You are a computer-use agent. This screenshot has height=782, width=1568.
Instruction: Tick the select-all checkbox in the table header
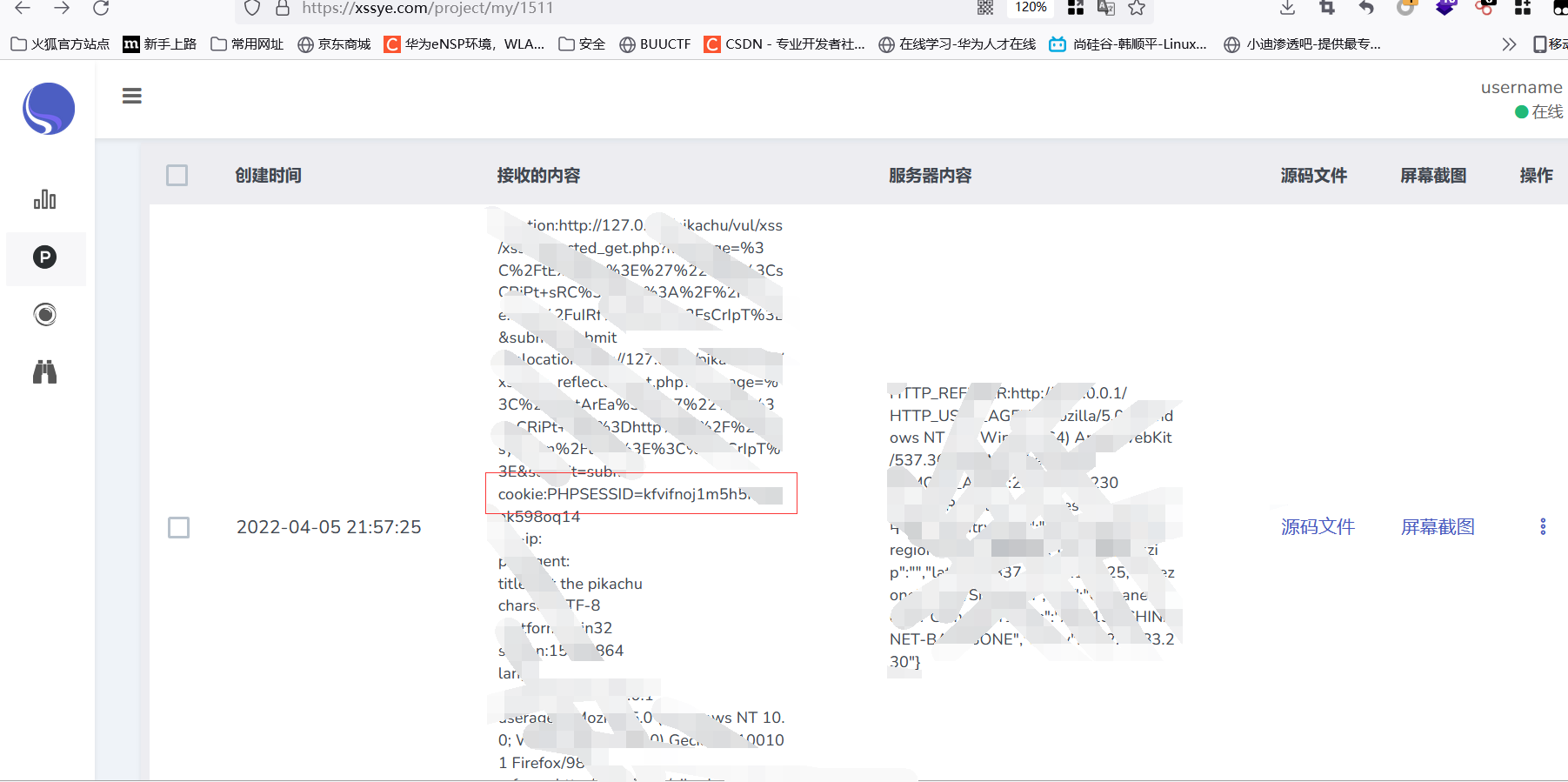(177, 176)
